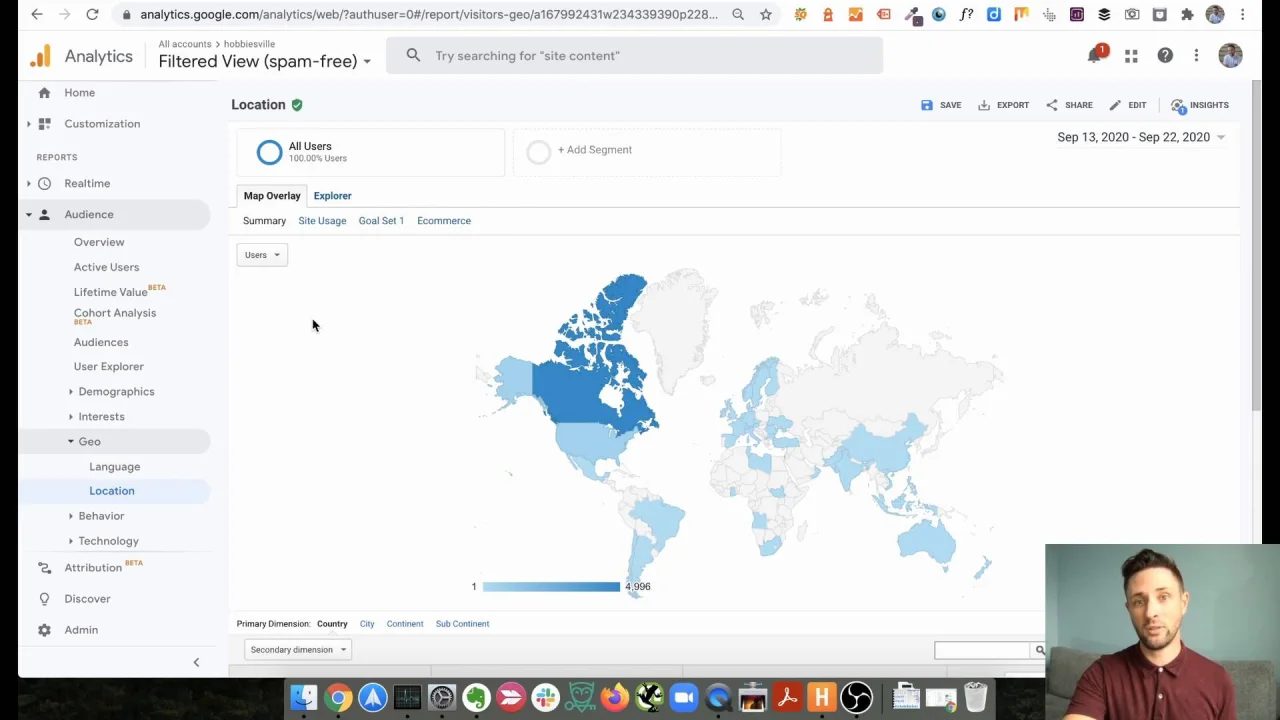1280x720 pixels.
Task: Open the Help question mark icon
Action: [x=1165, y=56]
